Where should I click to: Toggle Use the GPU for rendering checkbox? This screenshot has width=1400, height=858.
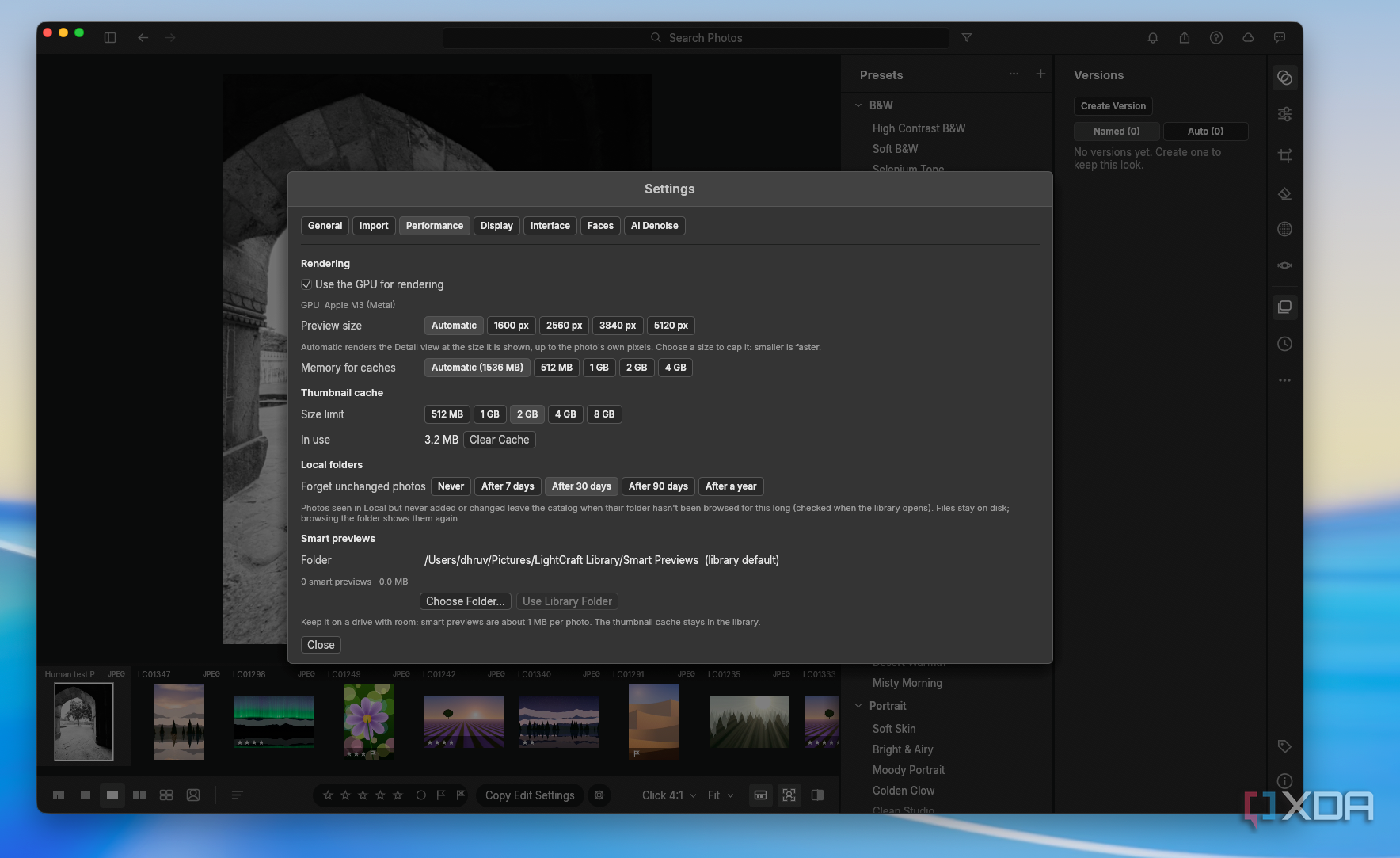pyautogui.click(x=306, y=284)
